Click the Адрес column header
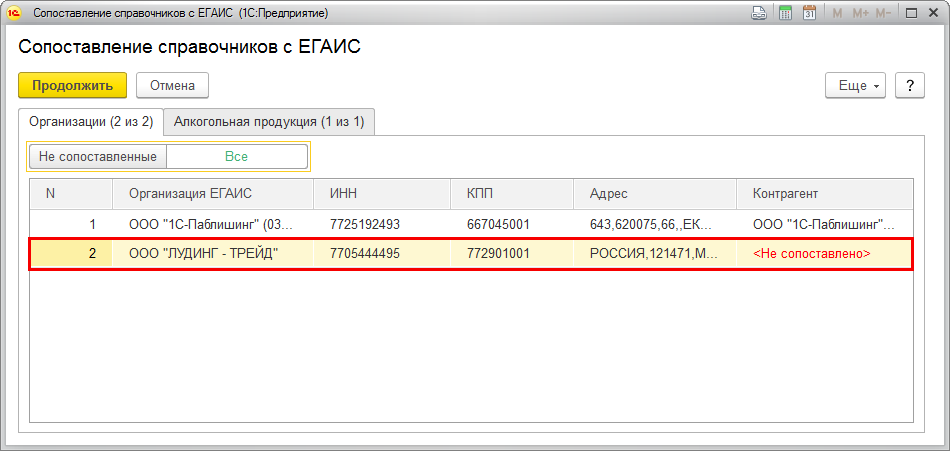 point(654,194)
